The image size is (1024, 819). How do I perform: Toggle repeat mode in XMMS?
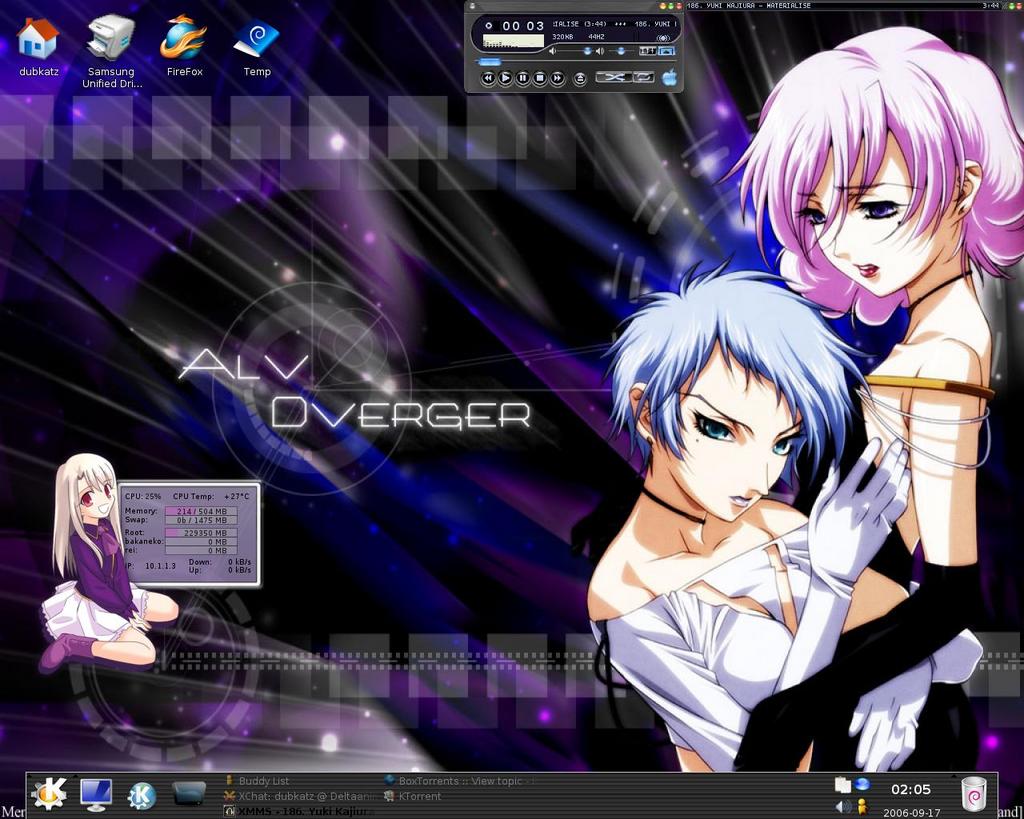point(644,77)
